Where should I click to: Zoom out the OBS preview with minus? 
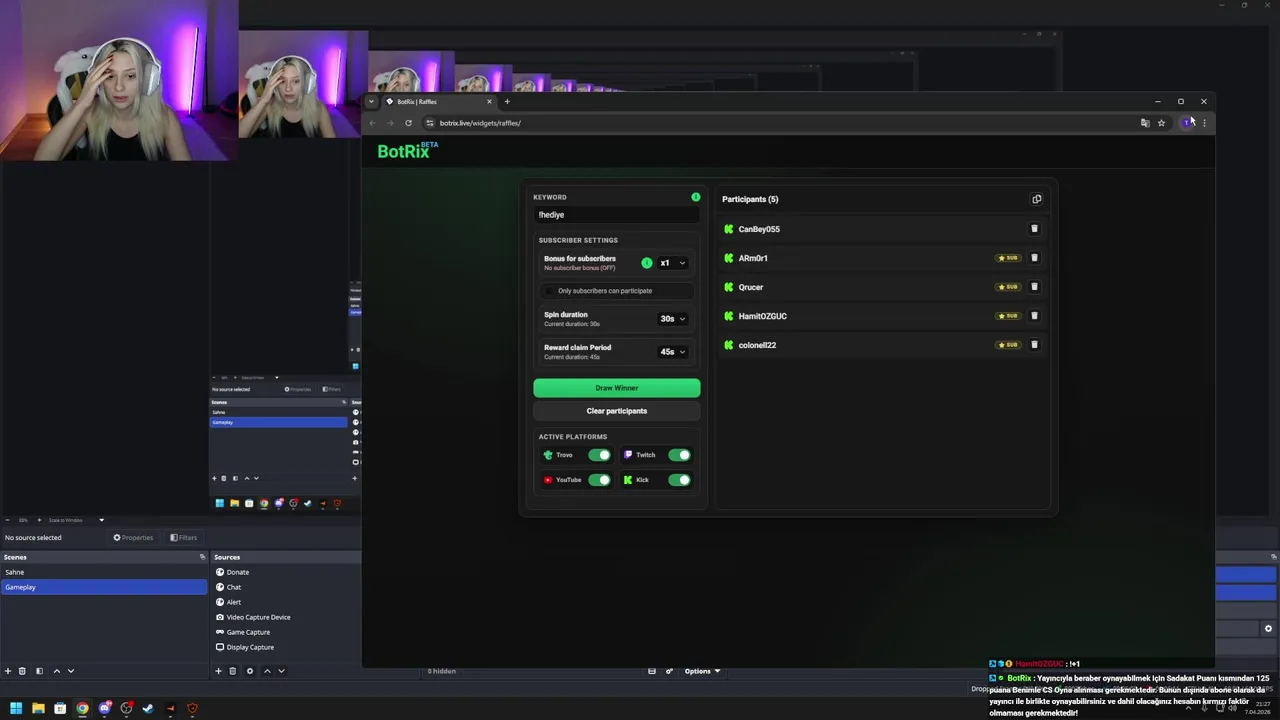[8, 520]
